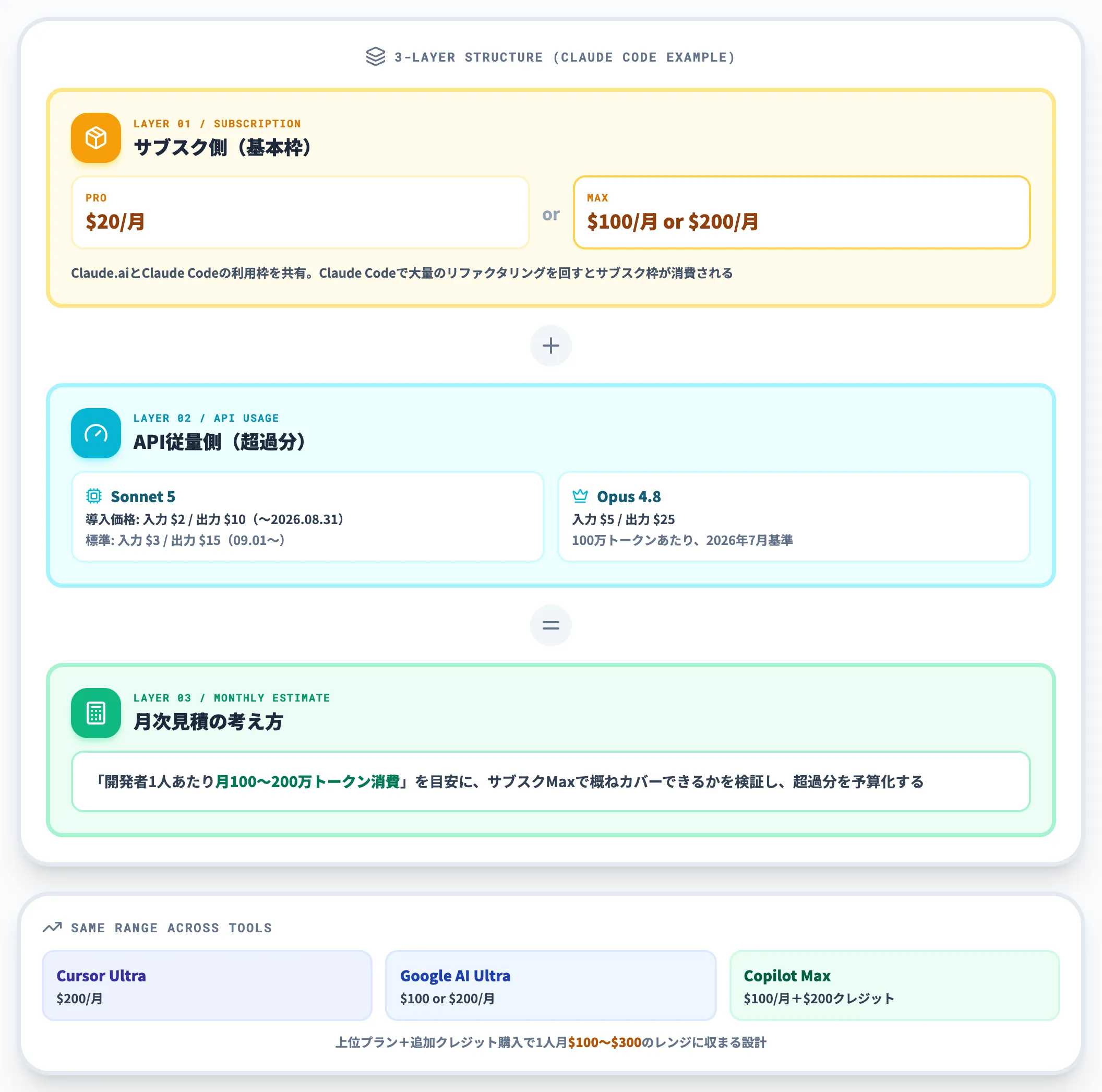Viewport: 1102px width, 1092px height.
Task: Click the heading 'API従量側（超過分）'
Action: click(220, 442)
